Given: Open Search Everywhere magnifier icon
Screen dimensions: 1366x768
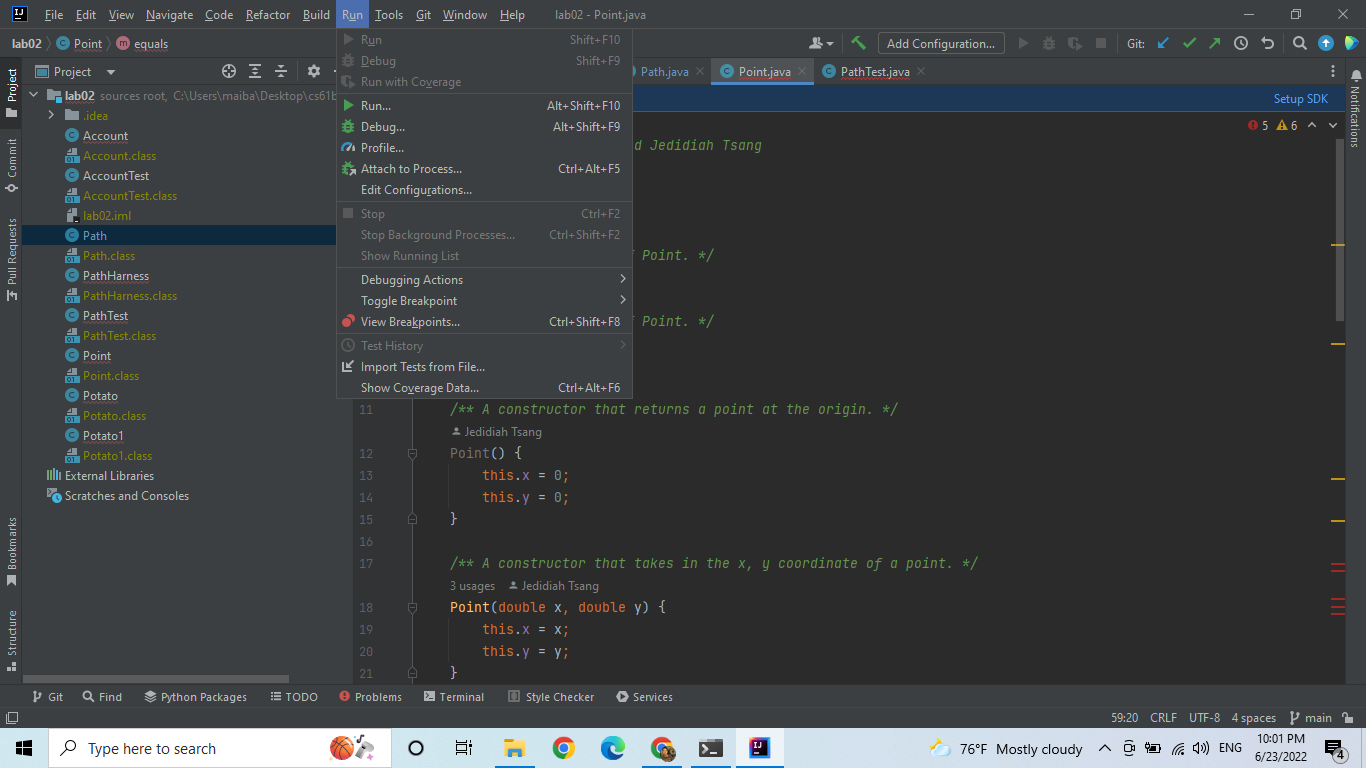Looking at the screenshot, I should [1299, 43].
